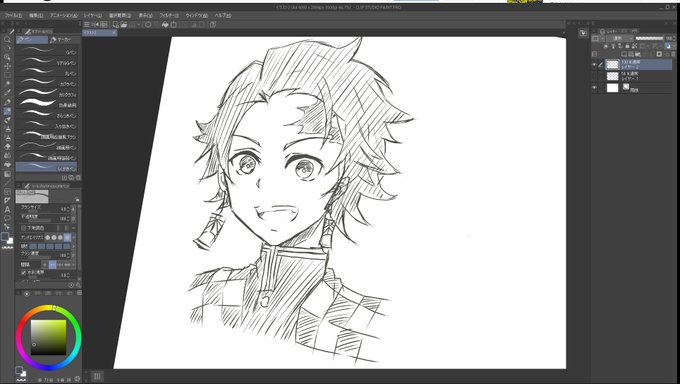
Task: Select the Frame Border tool
Action: pos(7,191)
